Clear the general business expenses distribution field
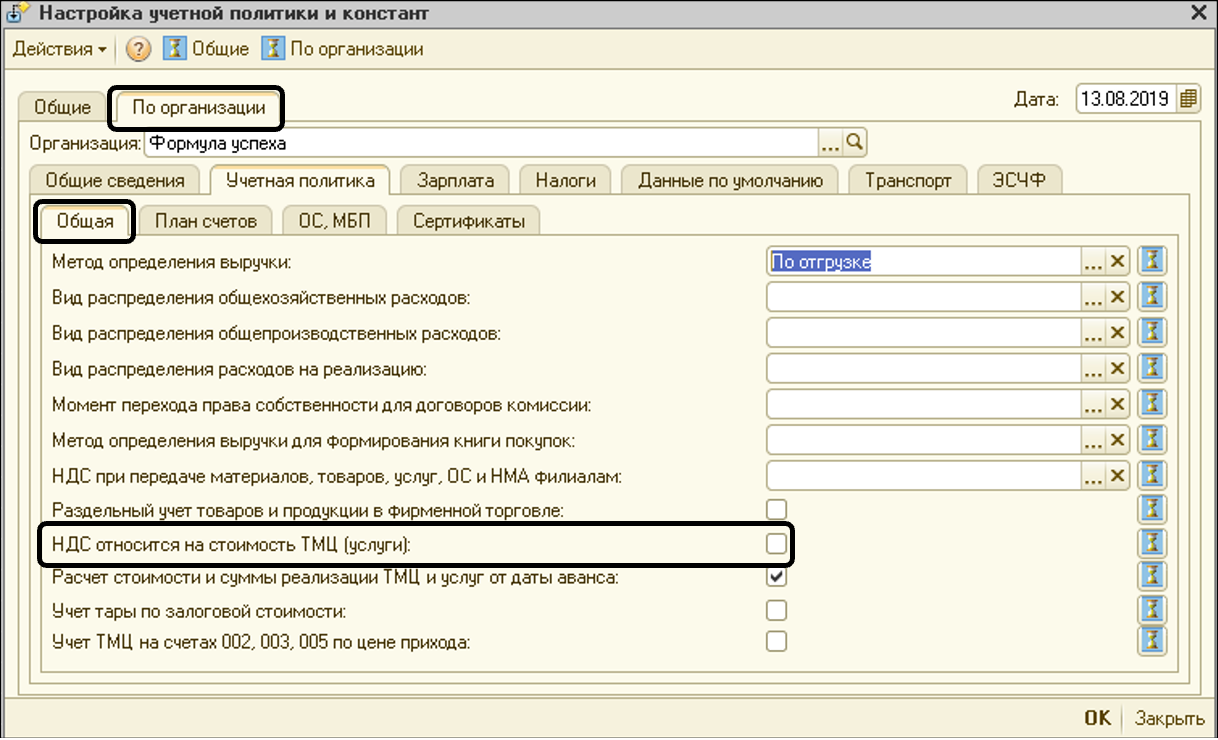The image size is (1218, 740). 1118,297
